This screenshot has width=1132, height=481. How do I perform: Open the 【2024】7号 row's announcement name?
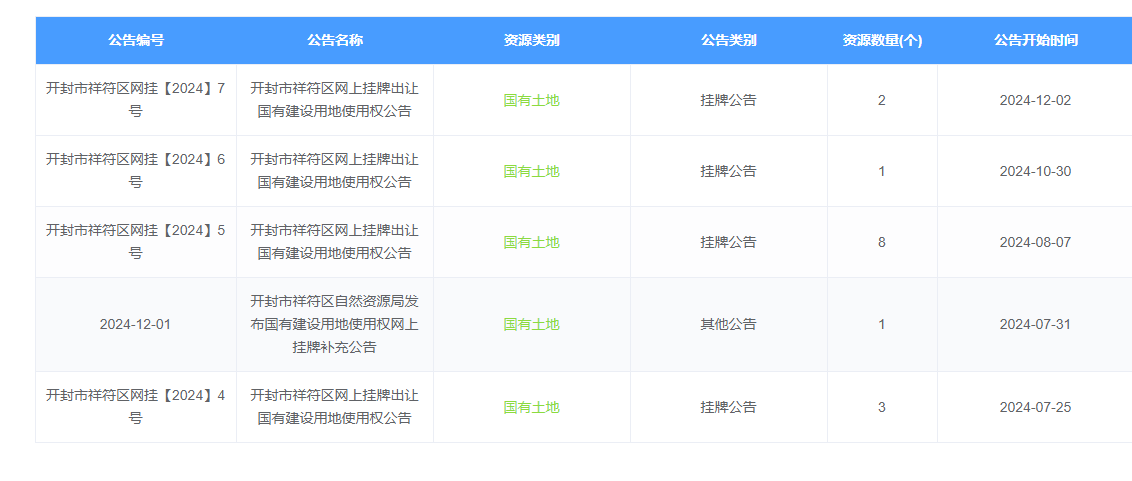334,100
